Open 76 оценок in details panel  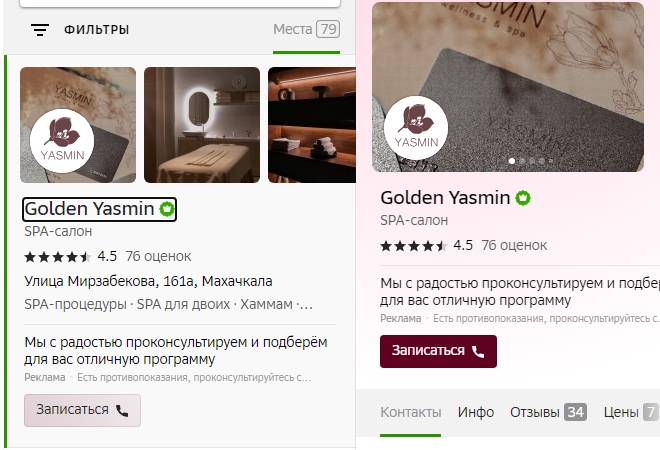[x=514, y=245]
